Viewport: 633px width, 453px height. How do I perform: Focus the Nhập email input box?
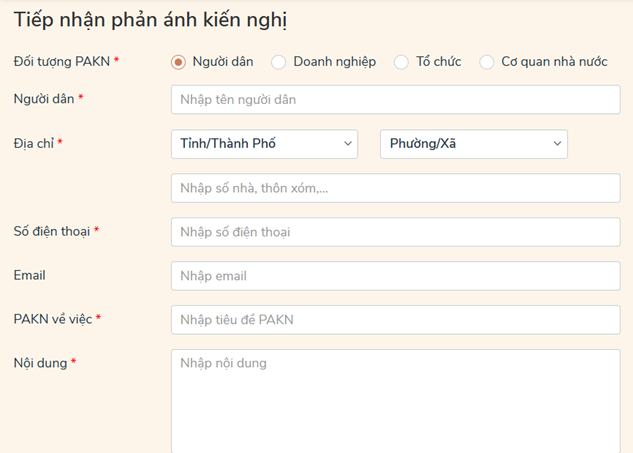396,276
